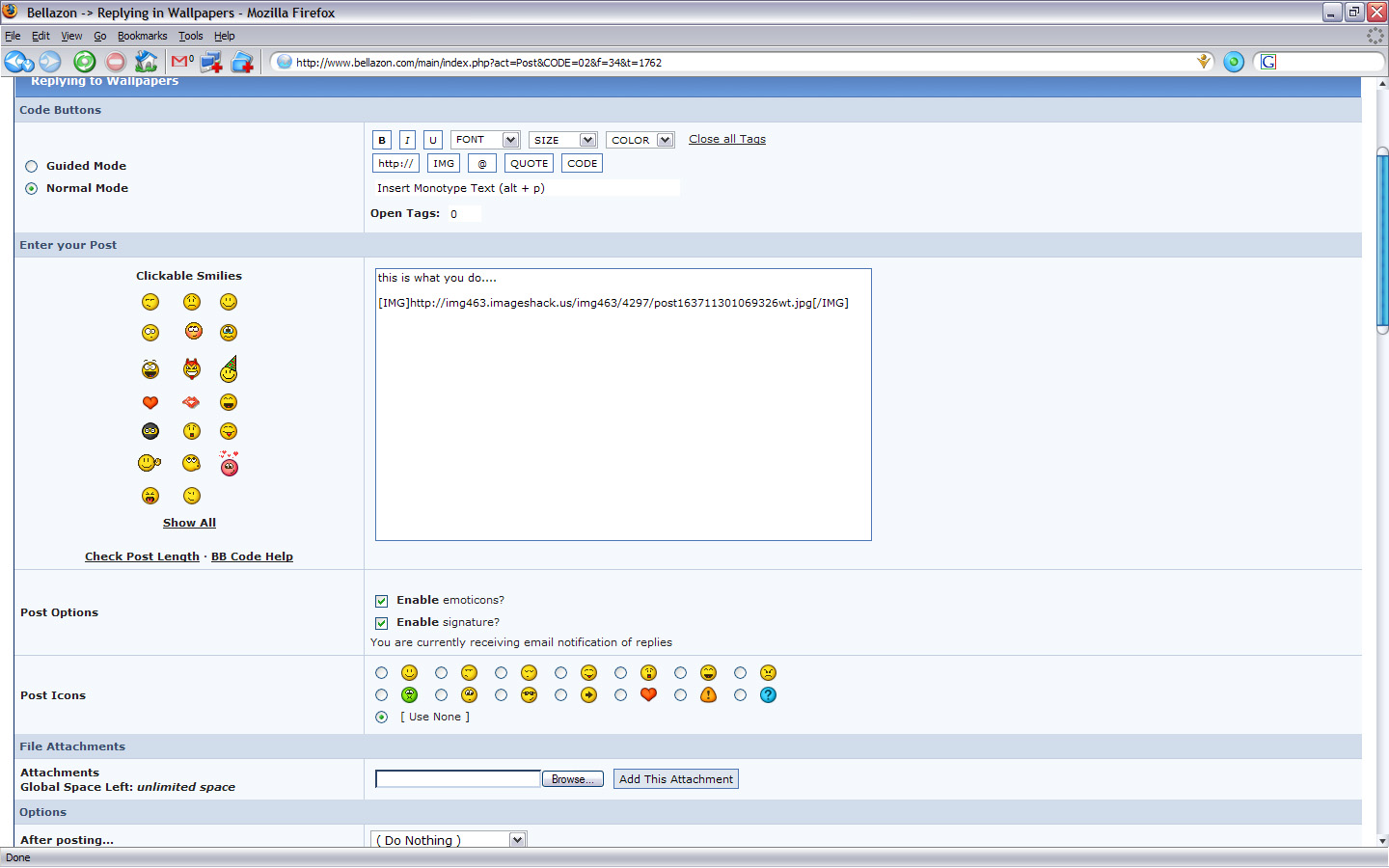Open the Home page icon
This screenshot has width=1389, height=868.
click(x=146, y=62)
